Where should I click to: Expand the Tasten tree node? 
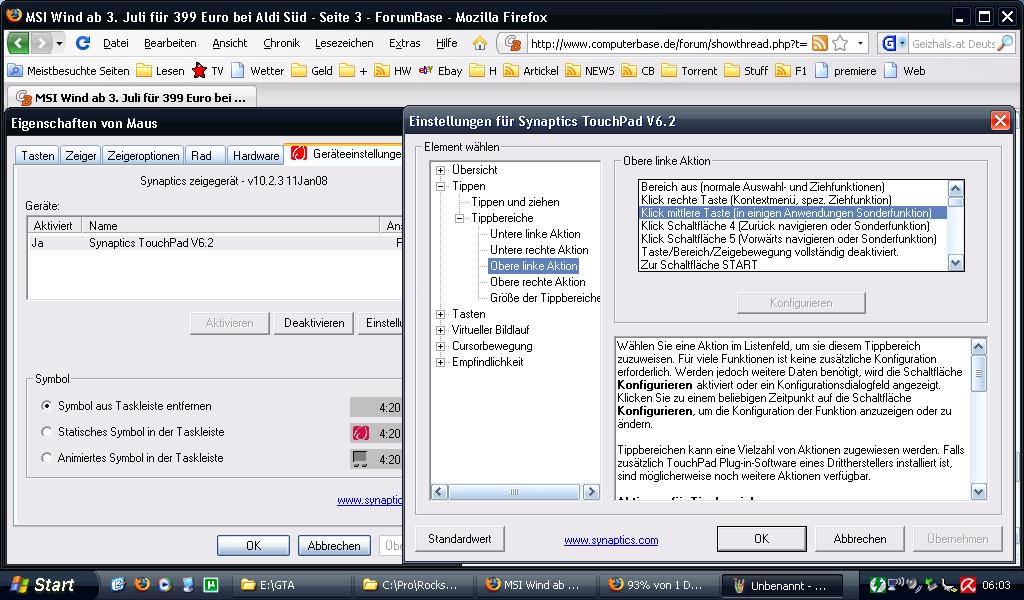click(x=441, y=314)
